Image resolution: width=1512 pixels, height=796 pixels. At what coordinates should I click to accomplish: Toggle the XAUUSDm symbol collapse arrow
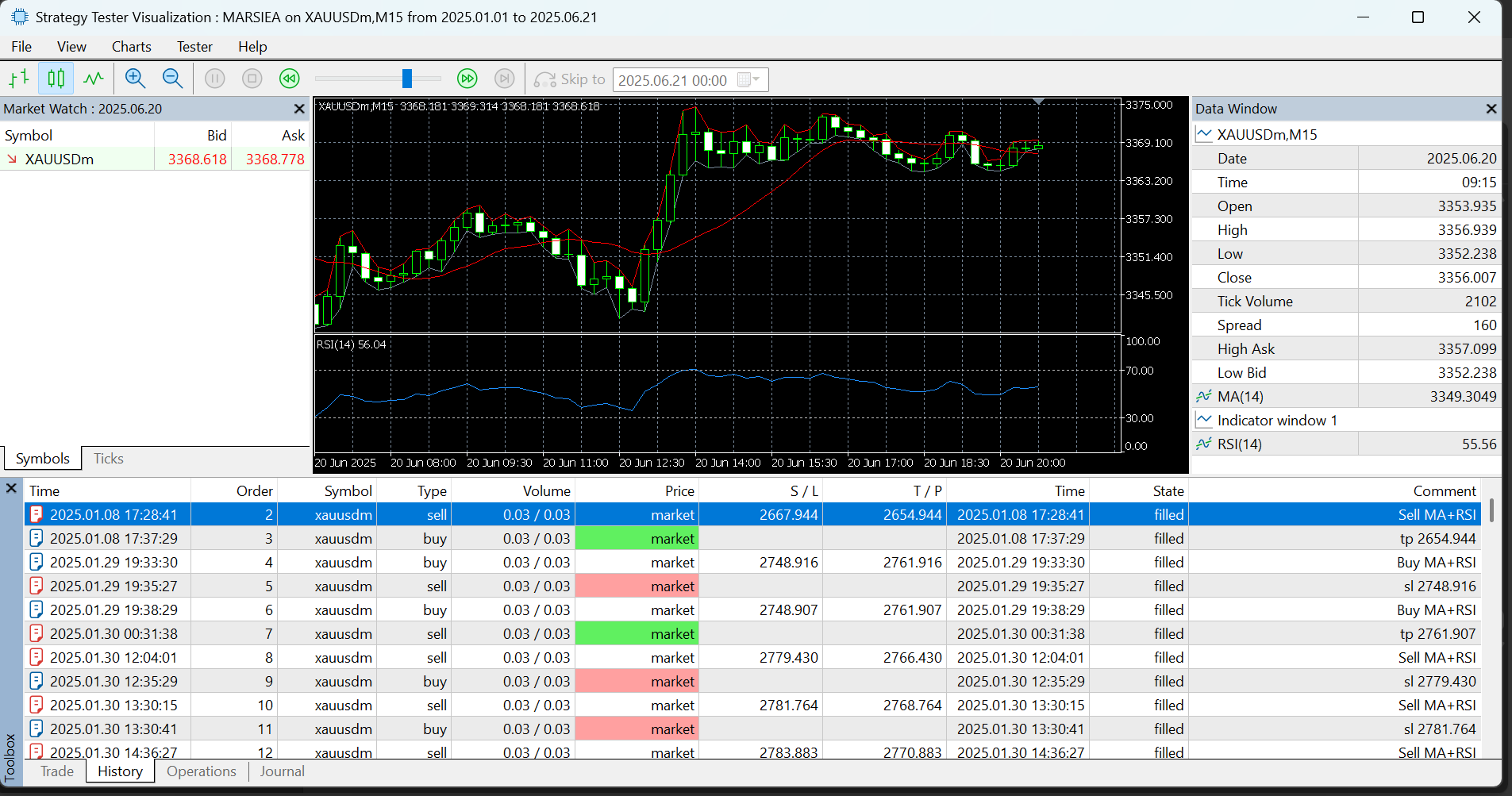[x=12, y=159]
